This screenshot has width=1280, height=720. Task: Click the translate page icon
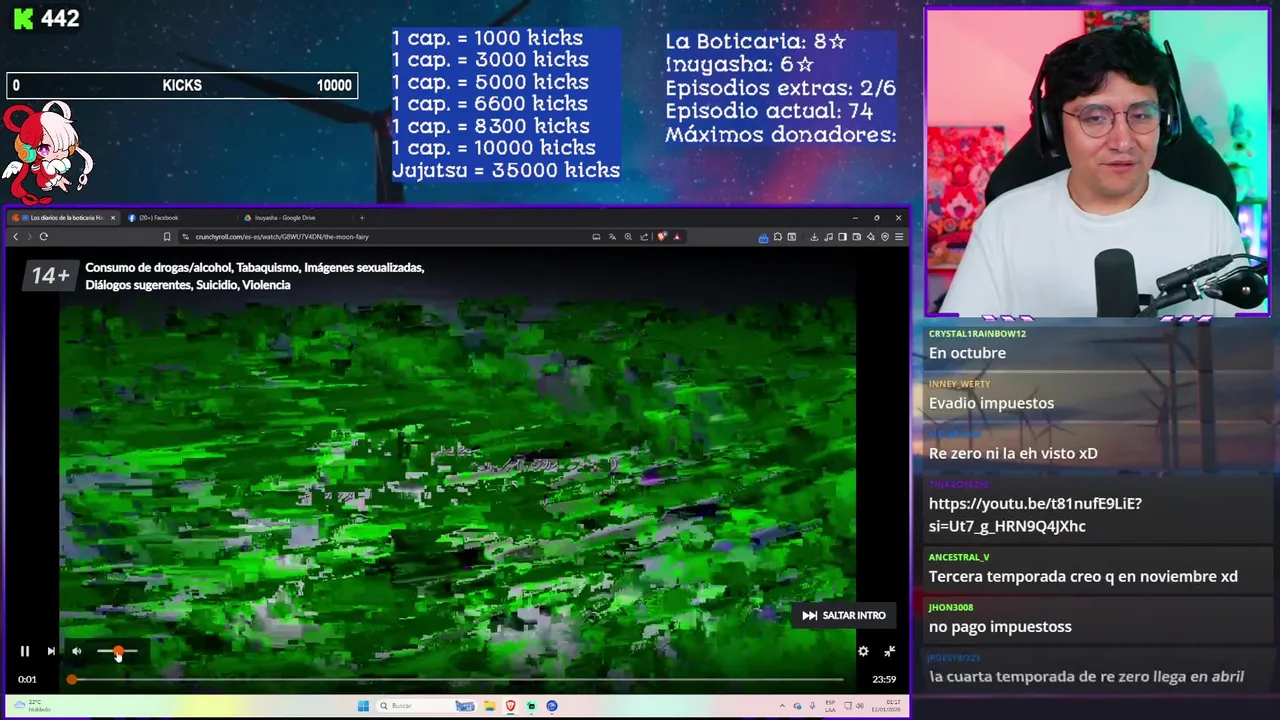[612, 237]
